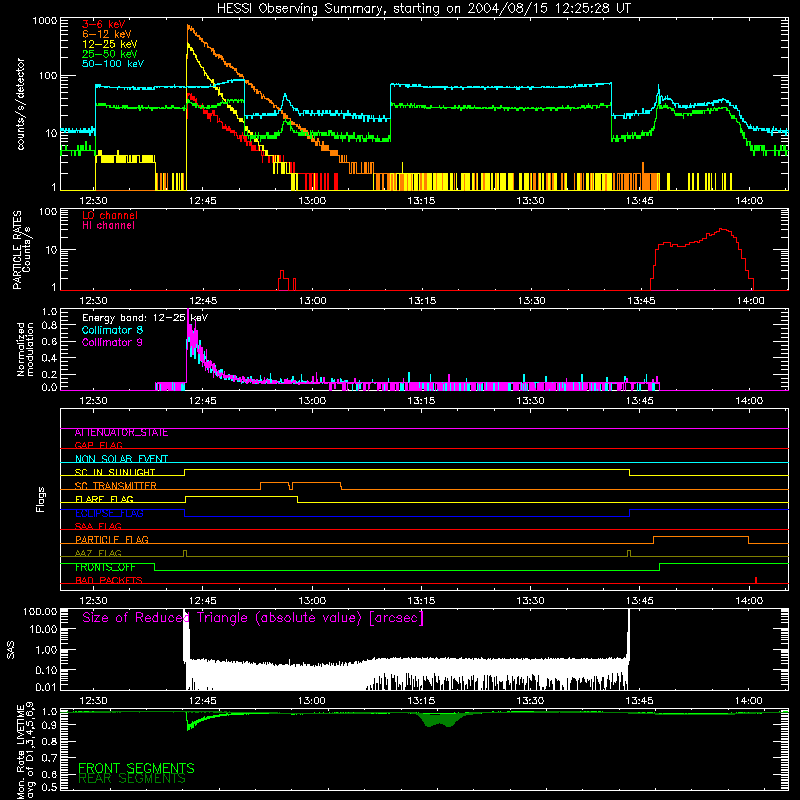
Task: Click 13:45 tick label under SAS plot
Action: (639, 701)
